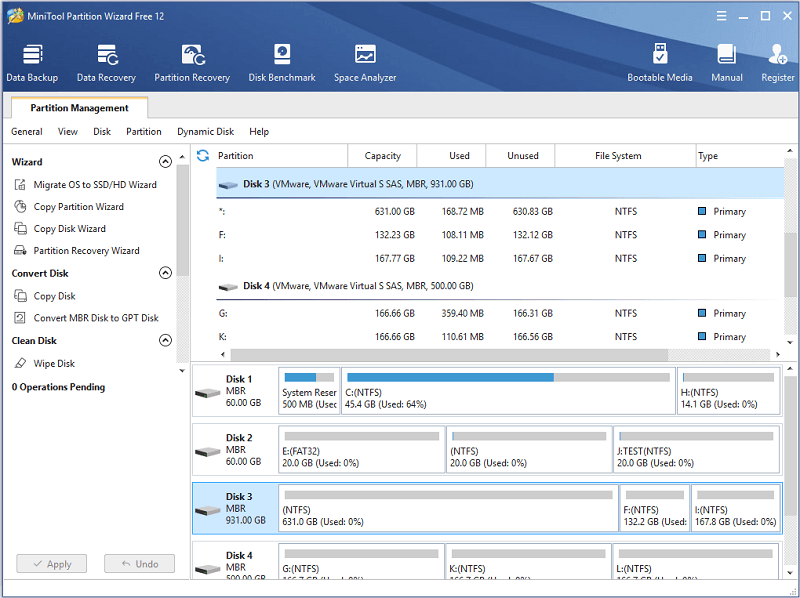Sort by the Unused column header
This screenshot has height=598, width=800.
(x=520, y=156)
